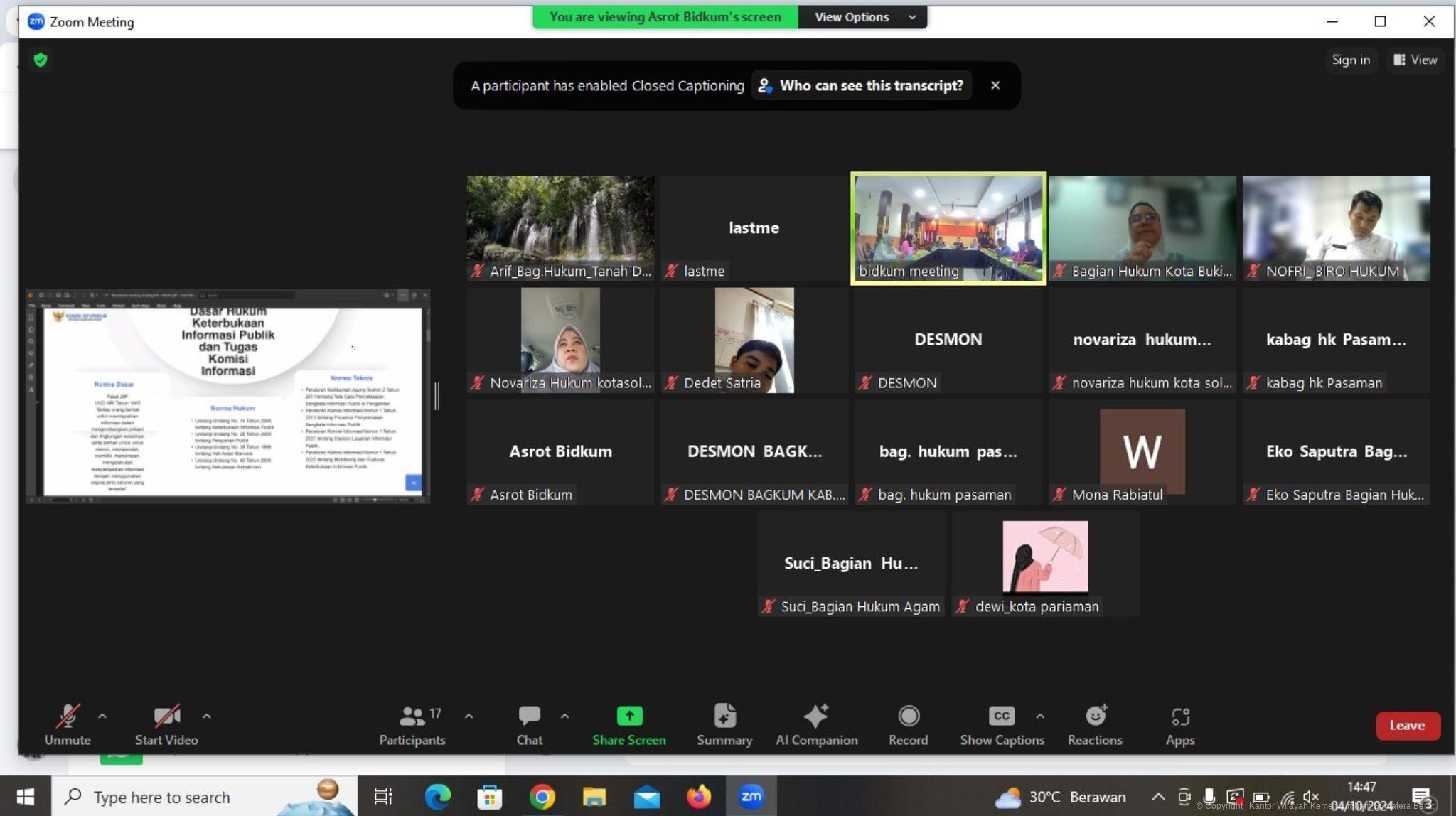Viewport: 1456px width, 816px height.
Task: Change layout with View button
Action: point(1415,60)
